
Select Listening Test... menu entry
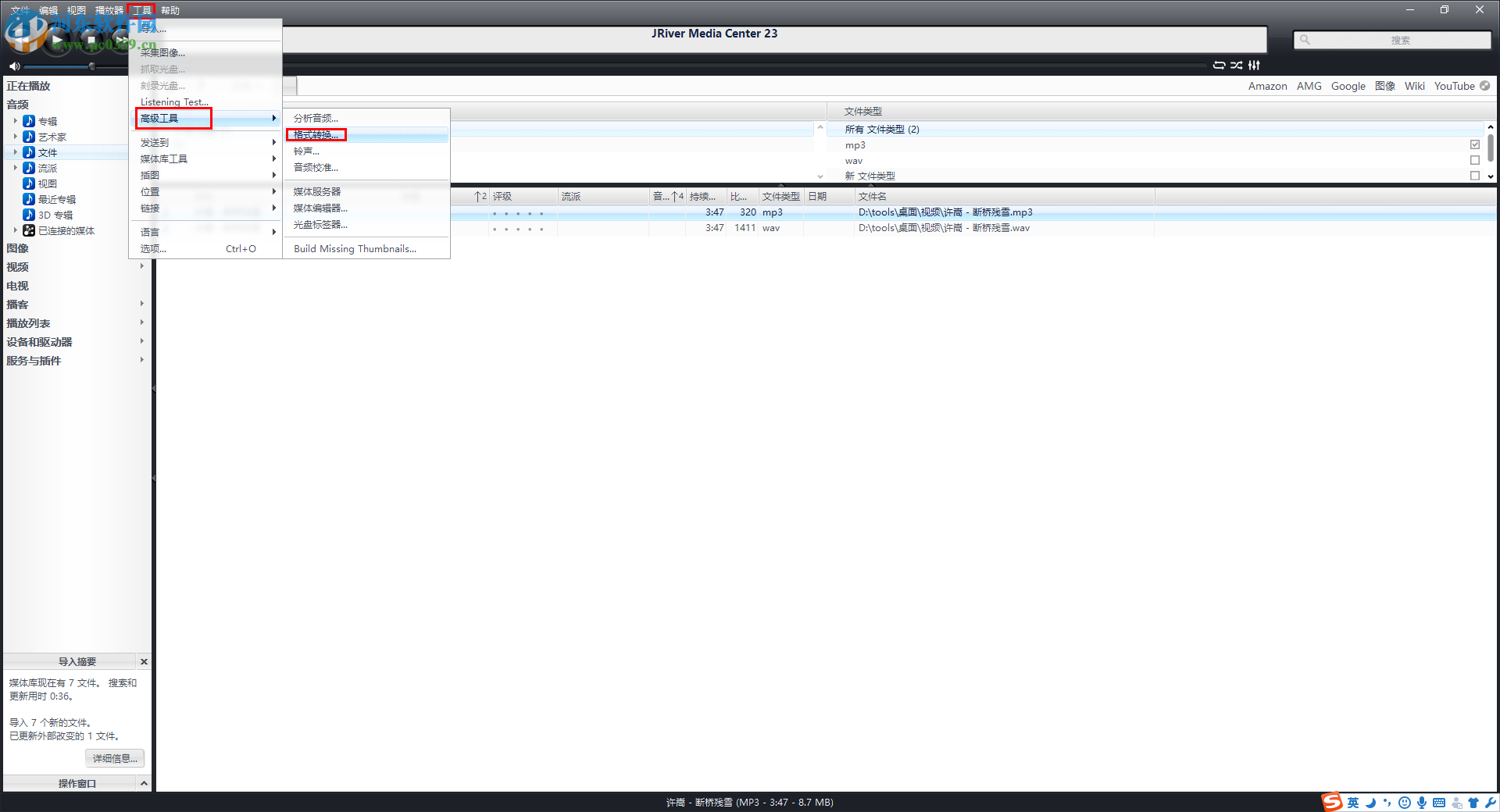pyautogui.click(x=206, y=101)
